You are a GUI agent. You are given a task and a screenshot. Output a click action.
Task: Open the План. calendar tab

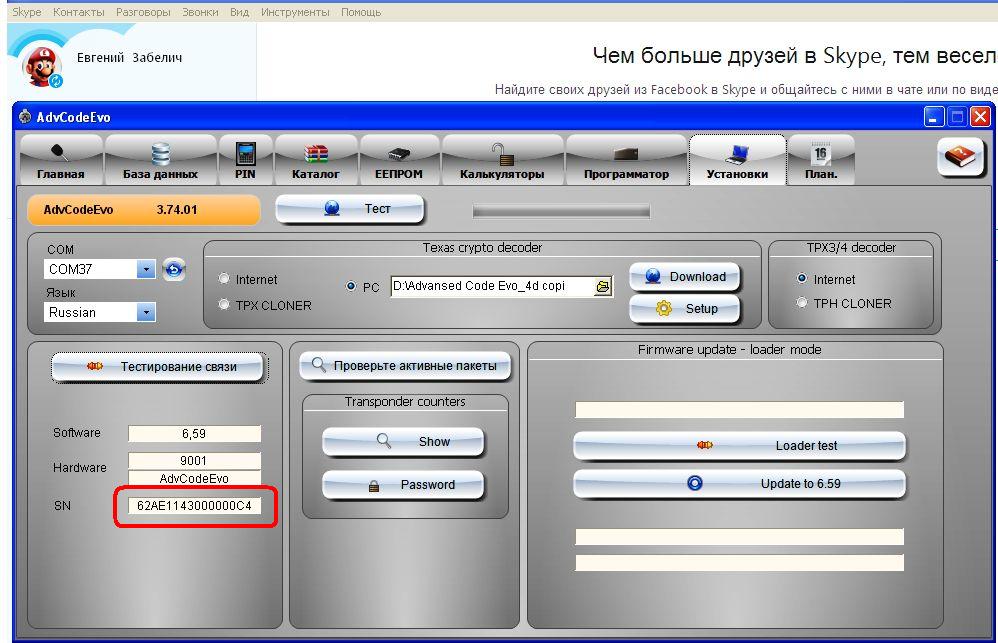point(821,160)
